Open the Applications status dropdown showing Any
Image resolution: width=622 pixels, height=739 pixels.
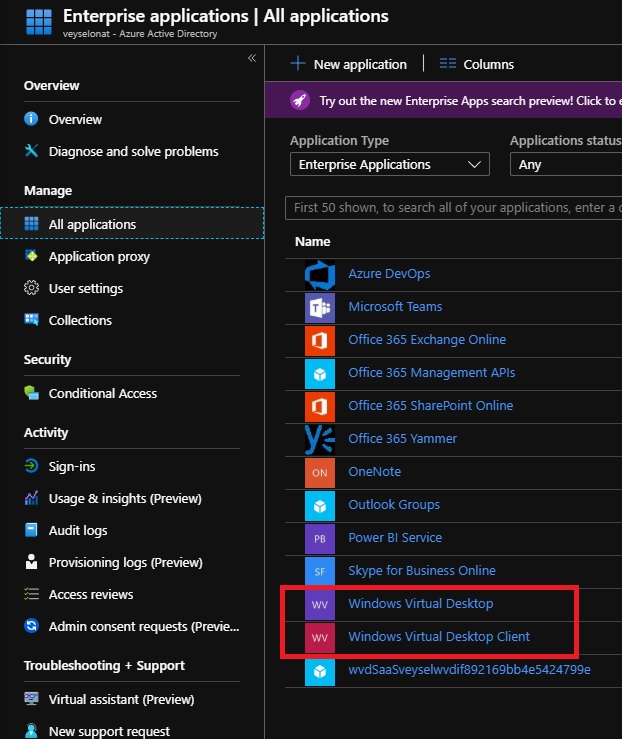coord(566,164)
